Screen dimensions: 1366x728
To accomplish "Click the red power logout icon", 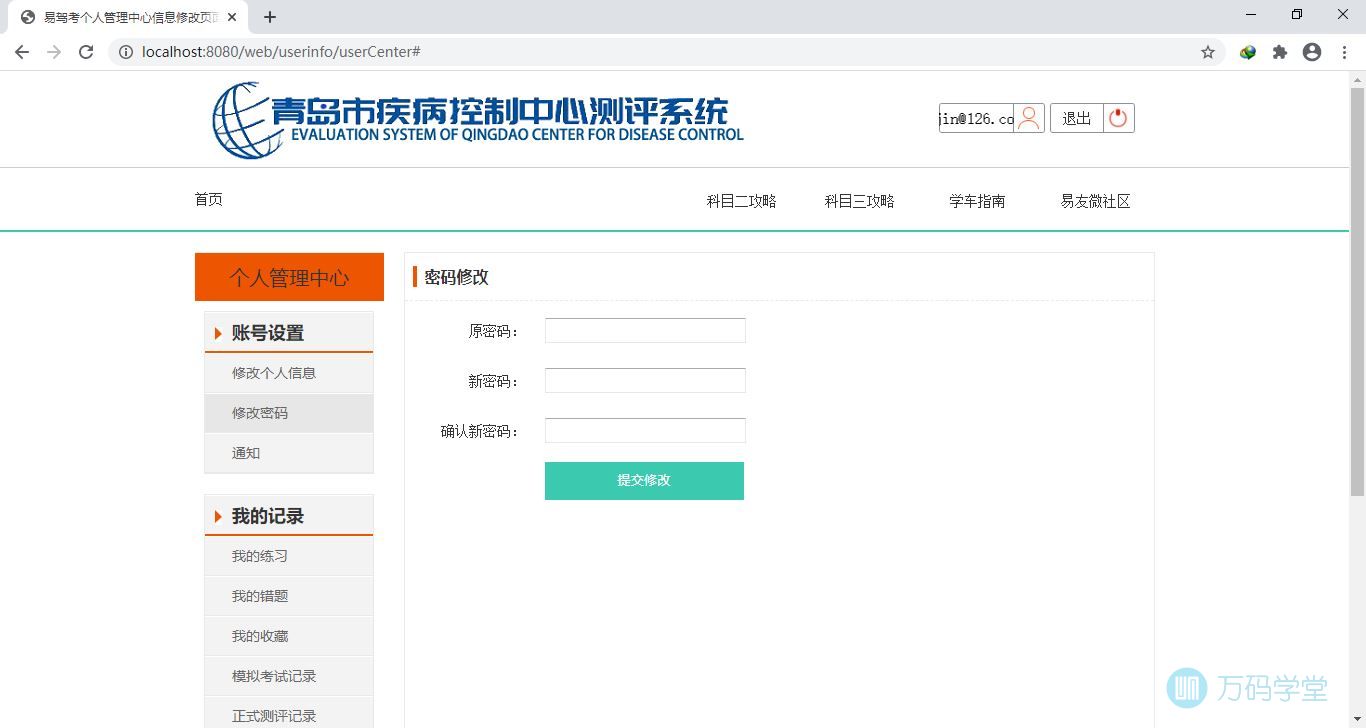I will tap(1119, 118).
